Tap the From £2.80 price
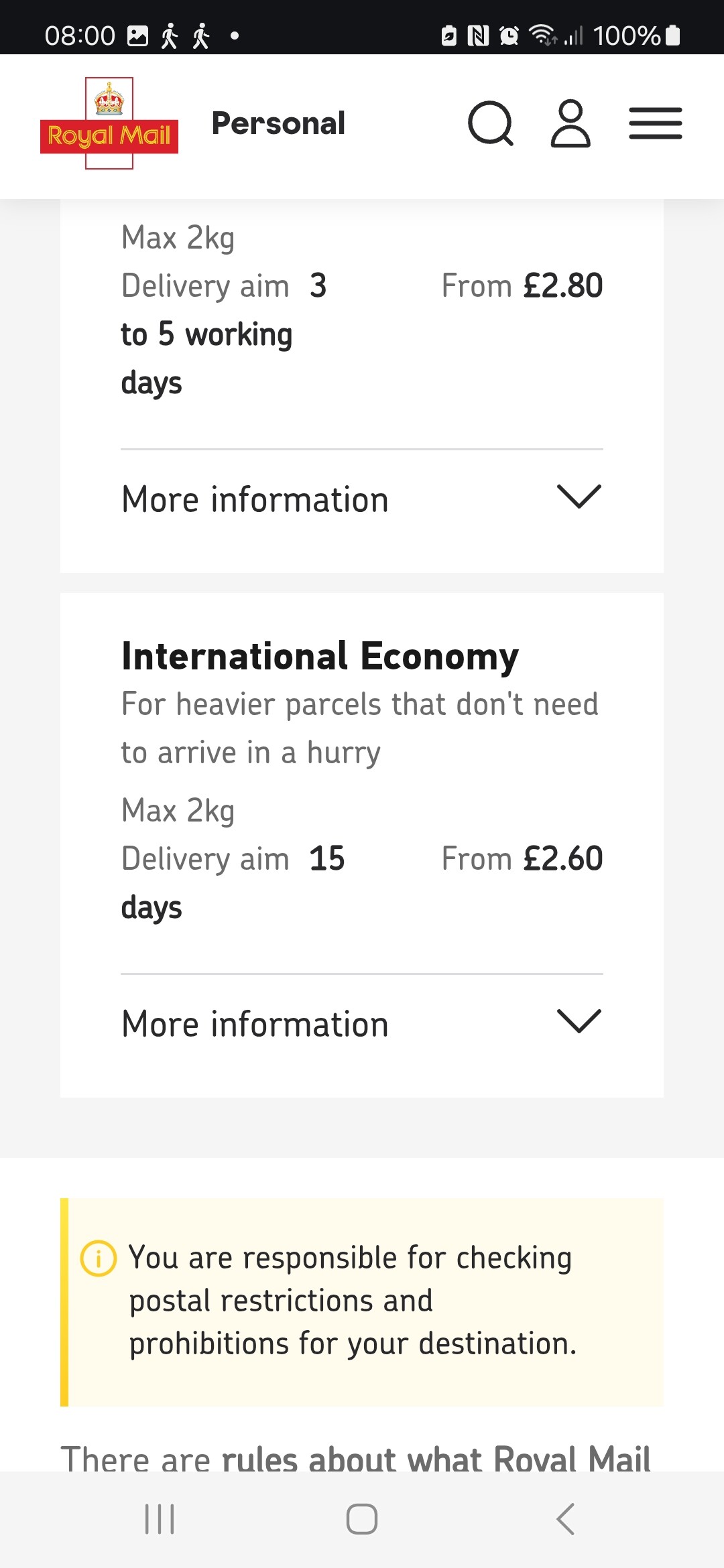Viewport: 724px width, 1568px height. pyautogui.click(x=522, y=286)
